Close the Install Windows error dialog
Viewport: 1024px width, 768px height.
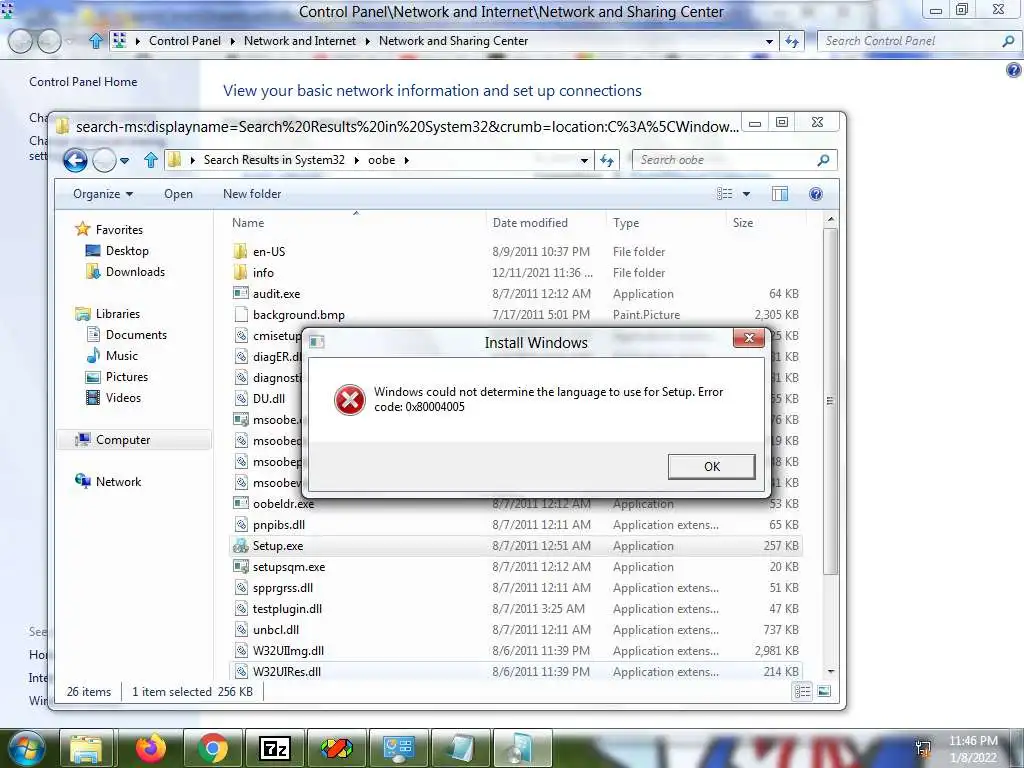coord(748,338)
